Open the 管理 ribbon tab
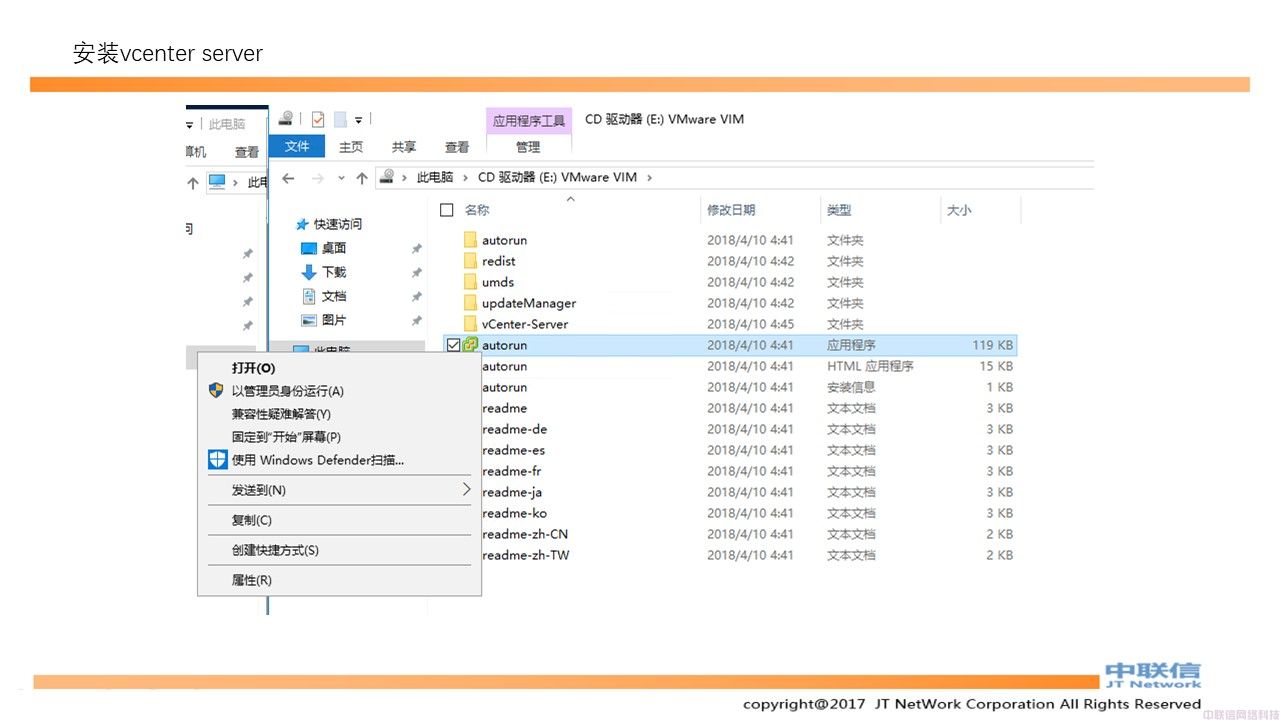This screenshot has width=1280, height=720. 528,147
